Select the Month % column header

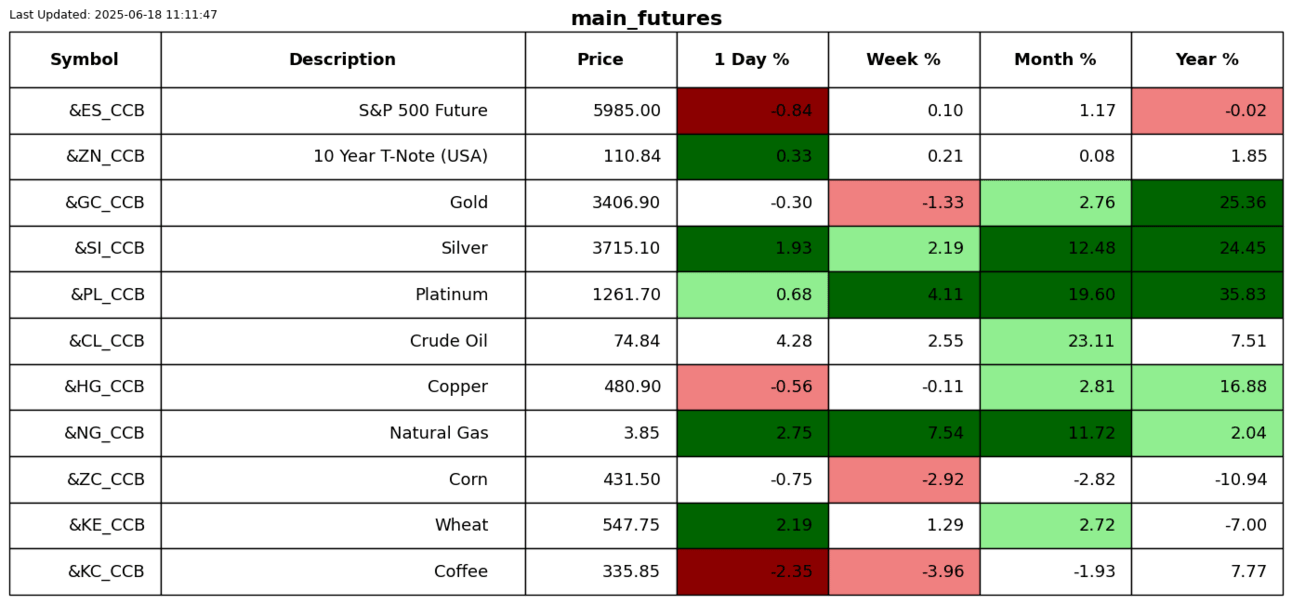click(1055, 60)
